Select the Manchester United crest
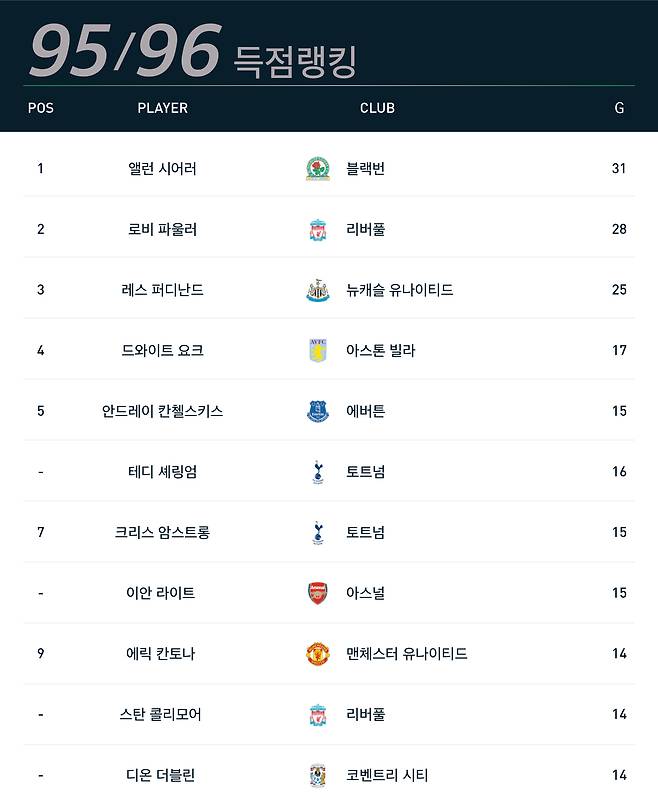This screenshot has width=658, height=807. point(318,654)
